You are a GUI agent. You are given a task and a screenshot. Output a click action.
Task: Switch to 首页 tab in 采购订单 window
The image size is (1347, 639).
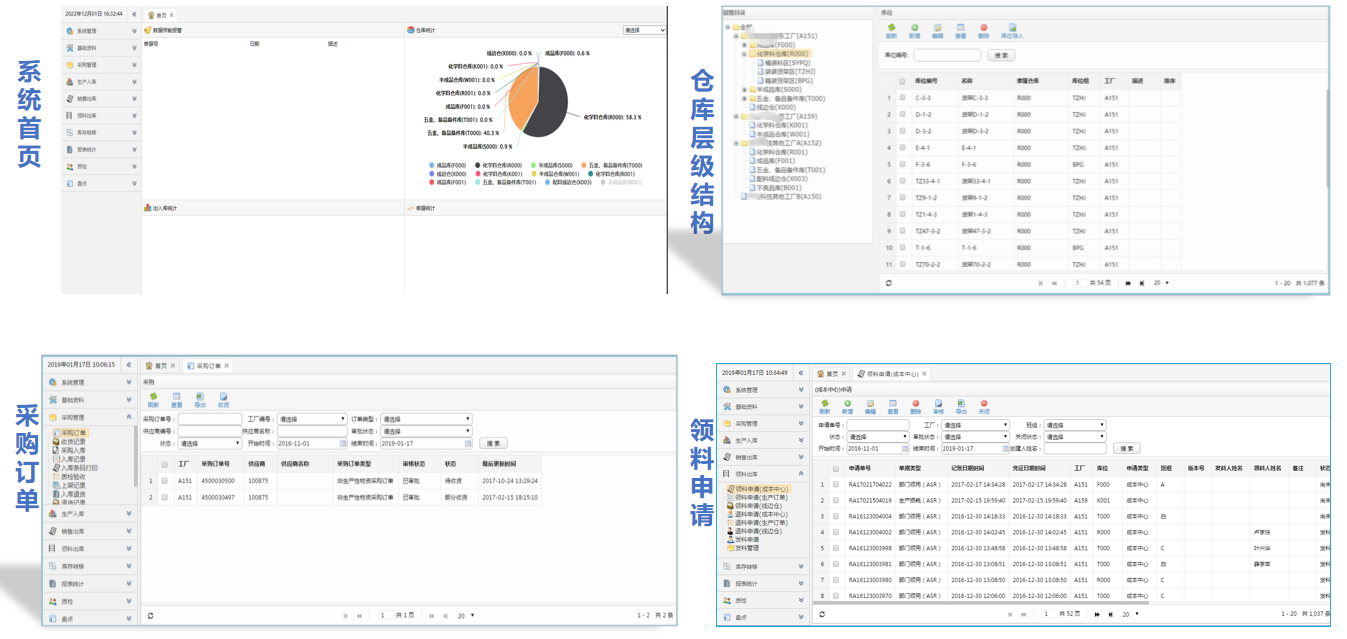160,365
